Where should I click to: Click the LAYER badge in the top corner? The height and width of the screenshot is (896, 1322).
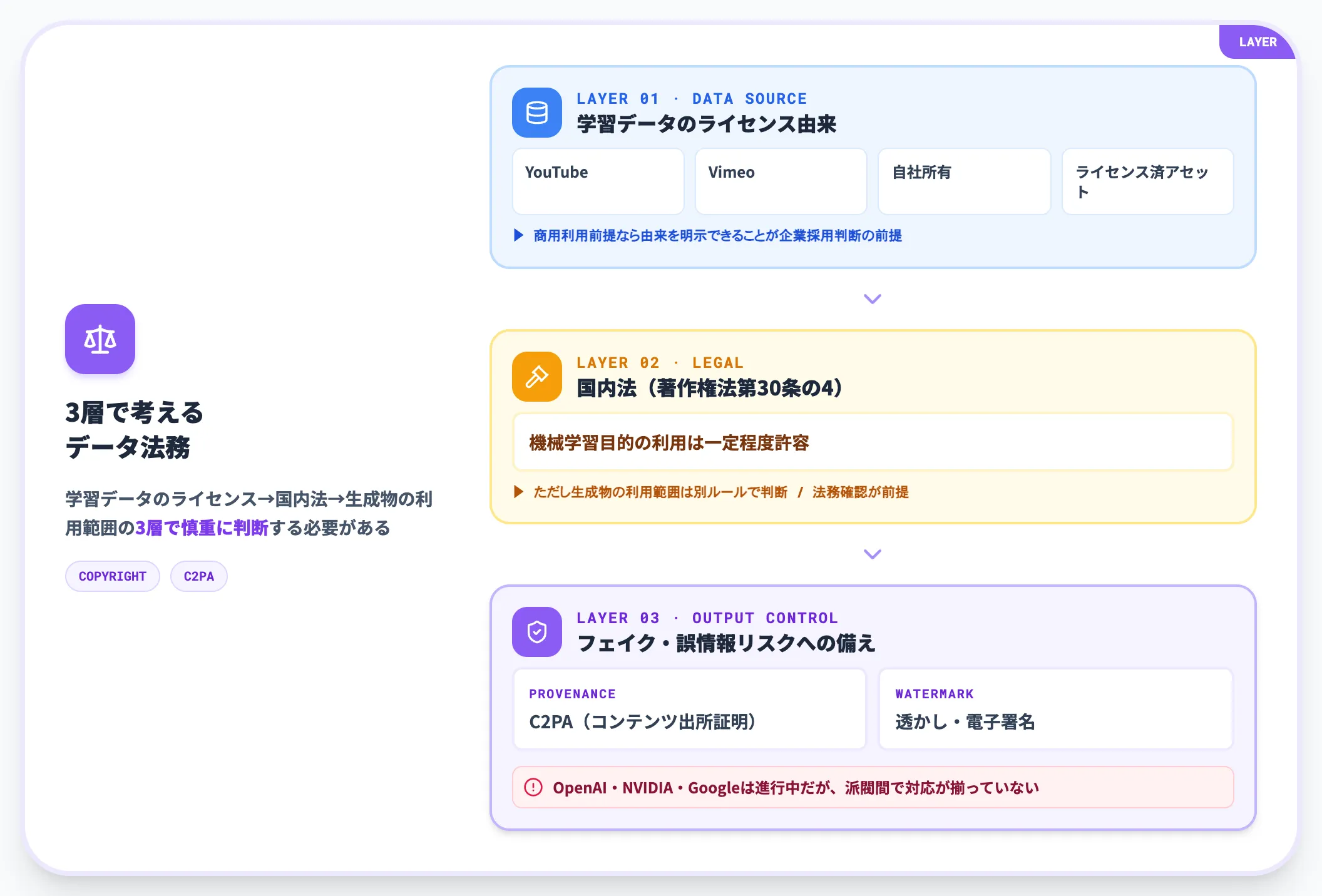[x=1258, y=42]
